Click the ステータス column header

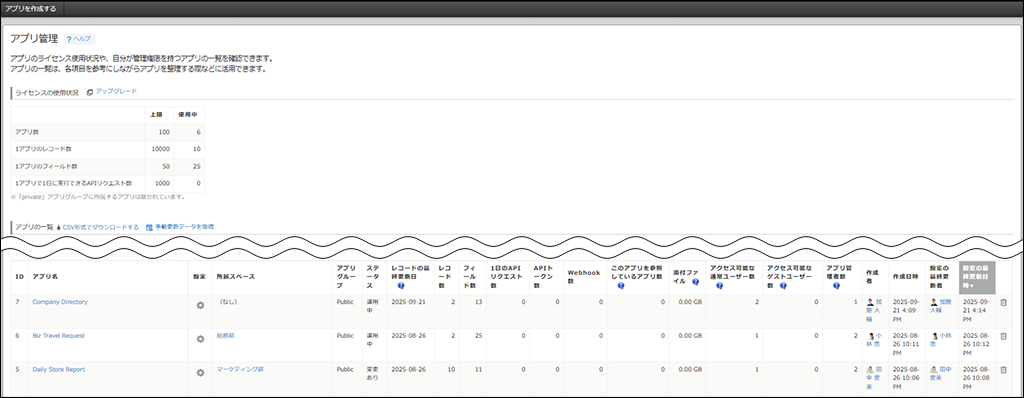[x=374, y=276]
